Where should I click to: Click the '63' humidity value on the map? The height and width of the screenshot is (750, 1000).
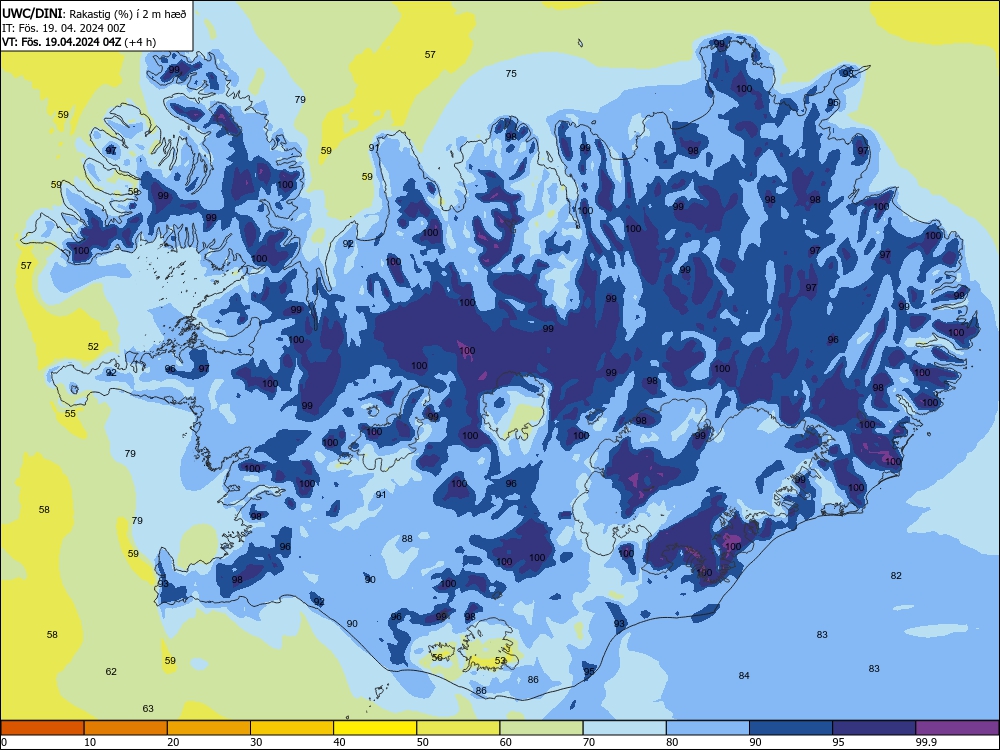(148, 708)
